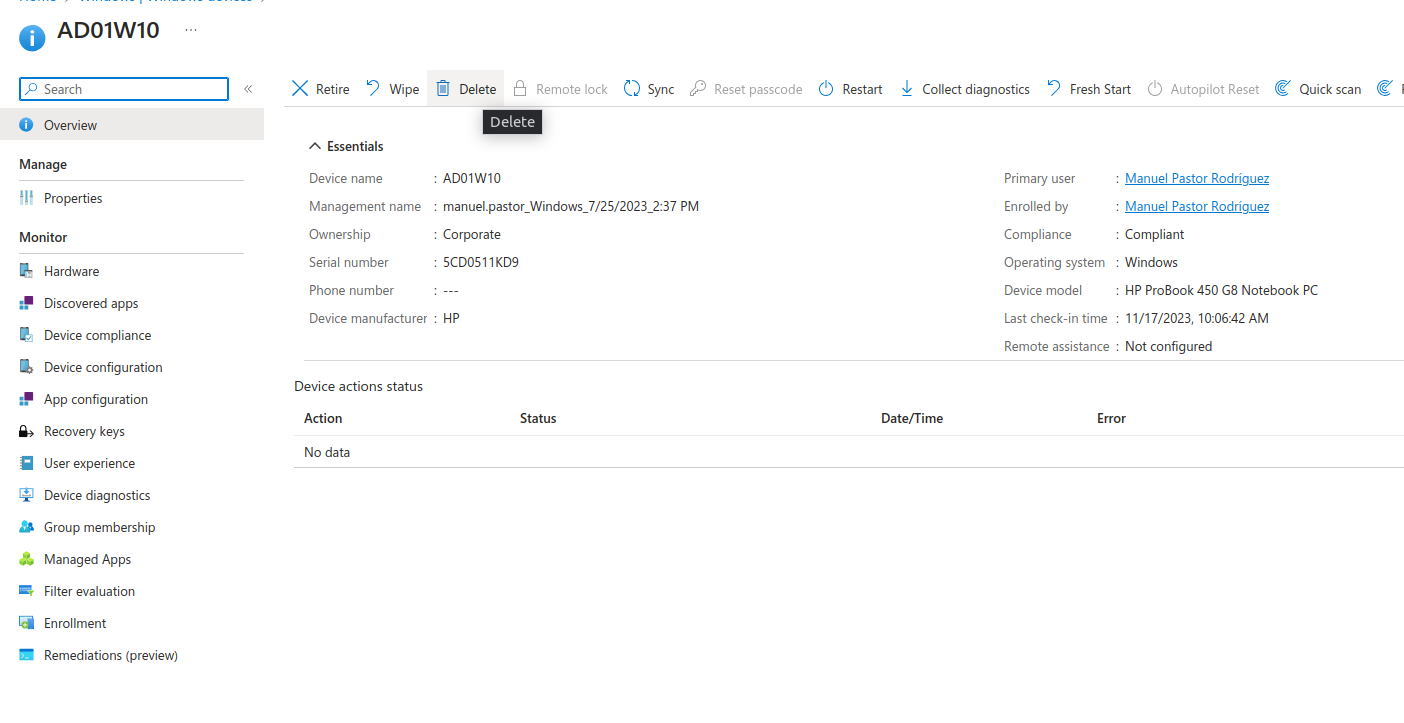Open the more options ellipsis menu
The image size is (1404, 723).
pos(191,30)
